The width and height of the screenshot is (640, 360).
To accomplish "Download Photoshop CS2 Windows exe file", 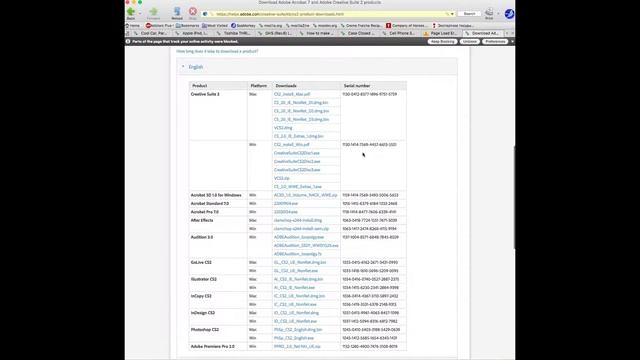I will pyautogui.click(x=294, y=338).
